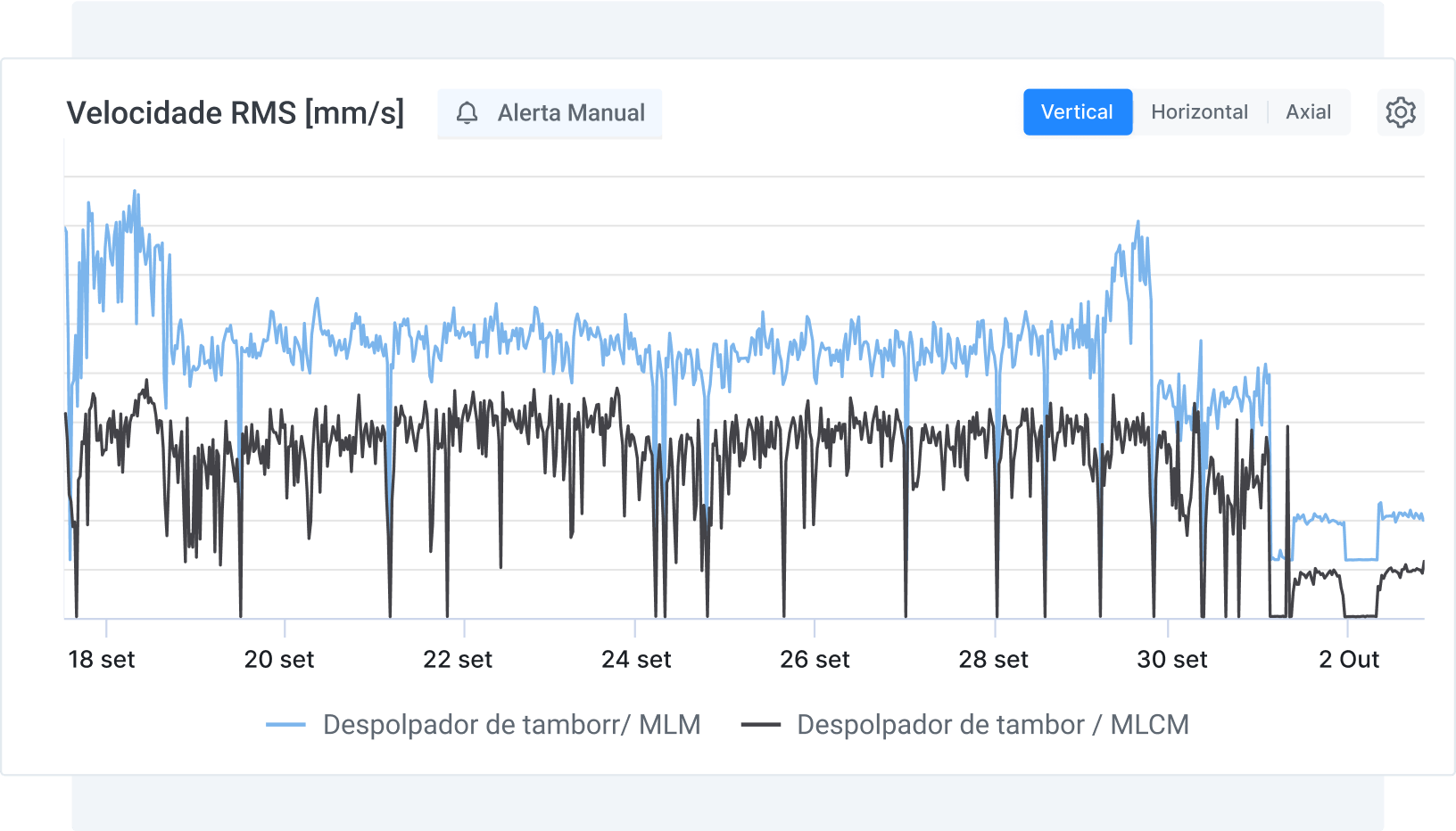Viewport: 1456px width, 831px height.
Task: Click the blue MLM legend line marker
Action: coord(288,725)
